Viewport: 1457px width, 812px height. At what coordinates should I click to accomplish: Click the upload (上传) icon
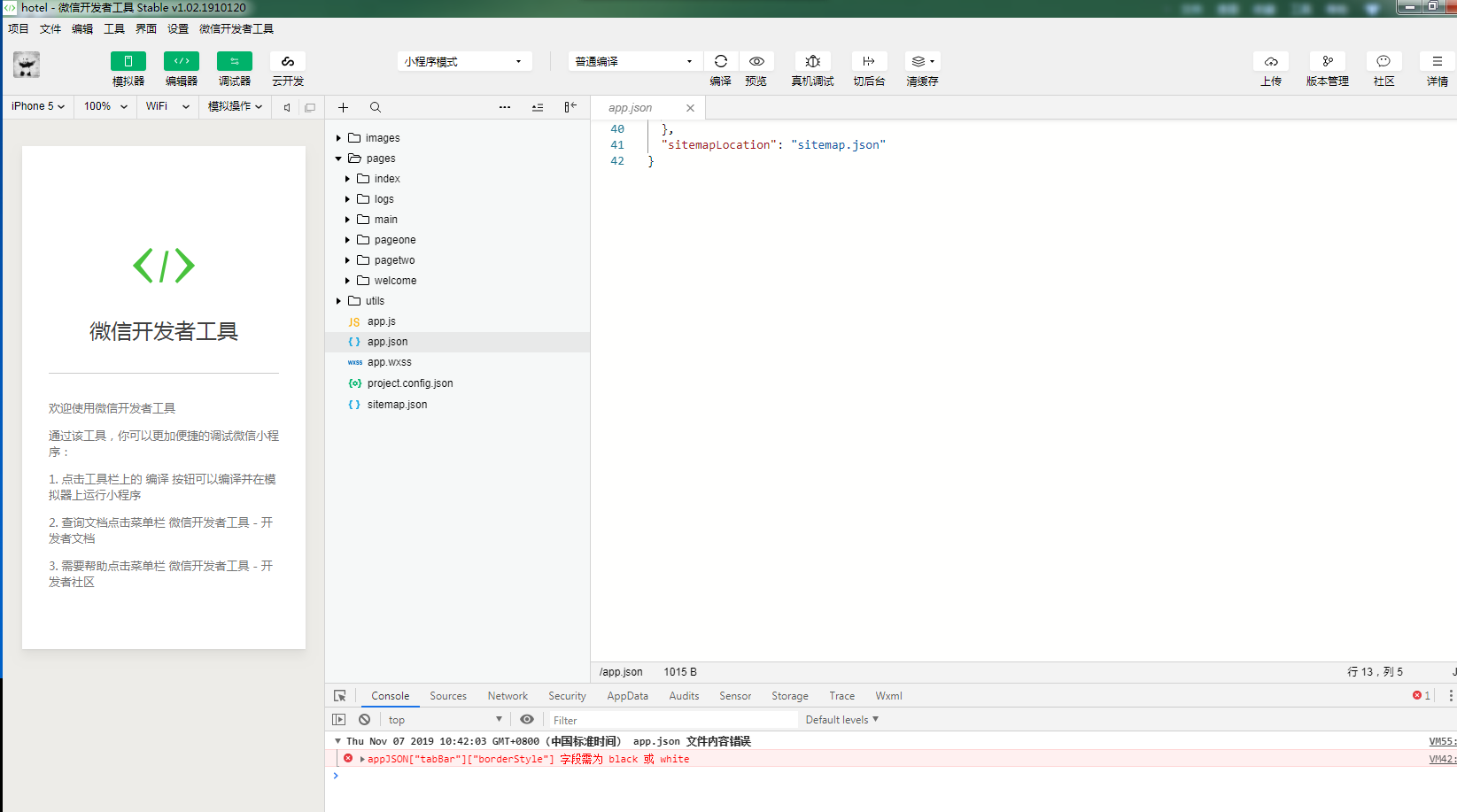tap(1271, 61)
